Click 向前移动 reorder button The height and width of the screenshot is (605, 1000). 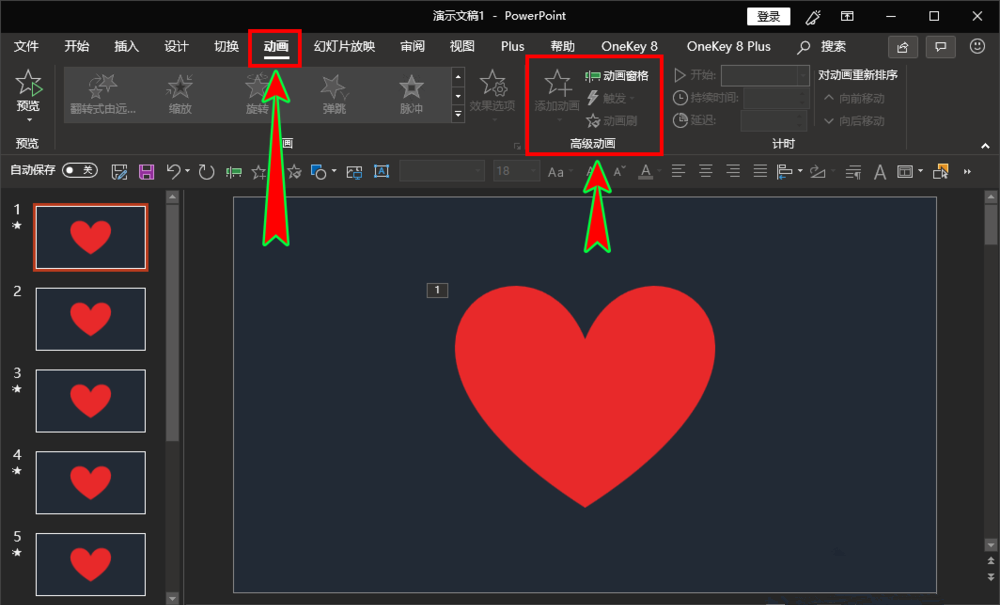click(x=855, y=98)
